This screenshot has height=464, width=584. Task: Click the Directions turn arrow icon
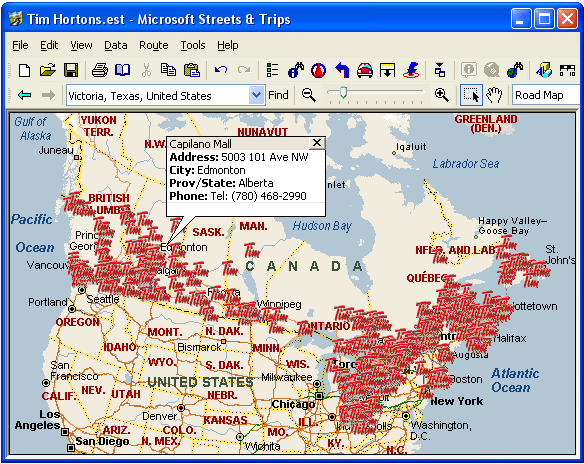tap(342, 70)
